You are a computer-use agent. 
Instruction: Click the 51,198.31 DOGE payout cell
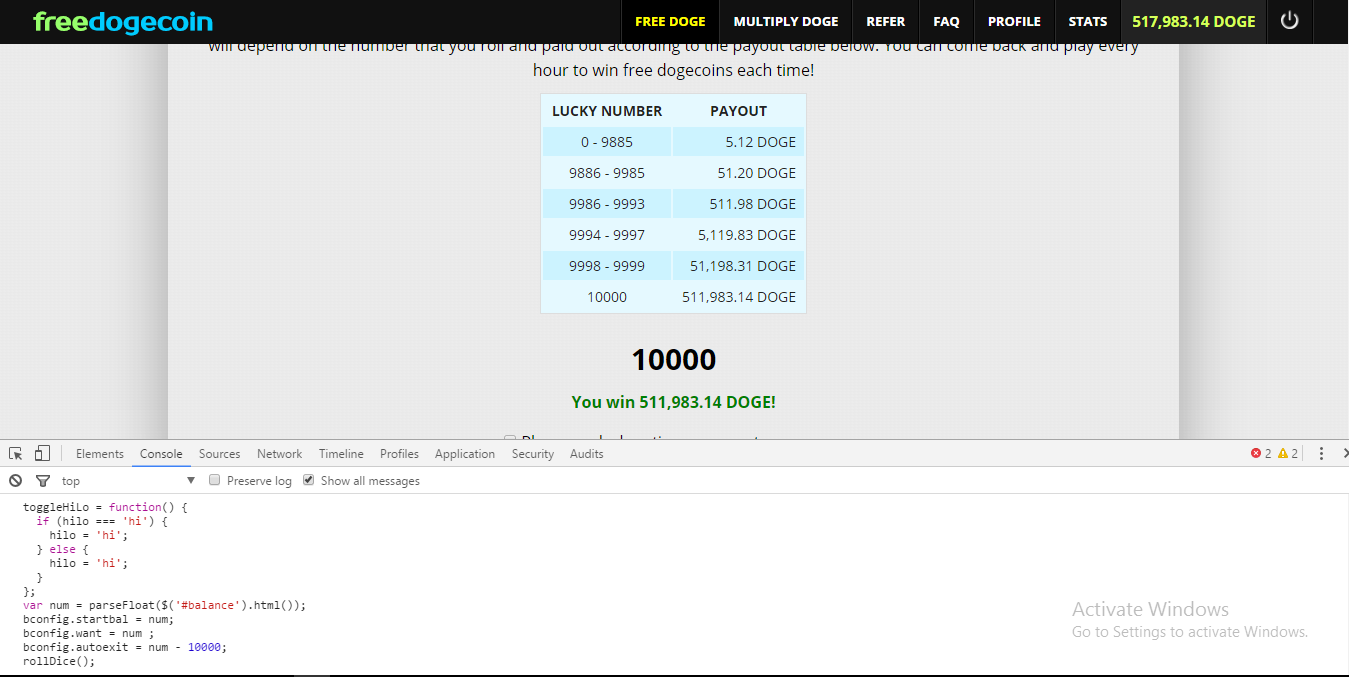[738, 266]
